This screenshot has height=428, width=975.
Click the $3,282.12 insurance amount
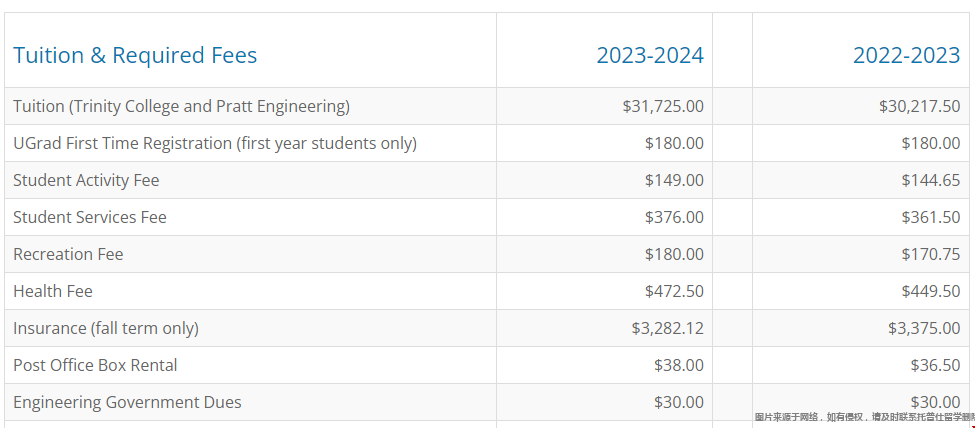668,328
